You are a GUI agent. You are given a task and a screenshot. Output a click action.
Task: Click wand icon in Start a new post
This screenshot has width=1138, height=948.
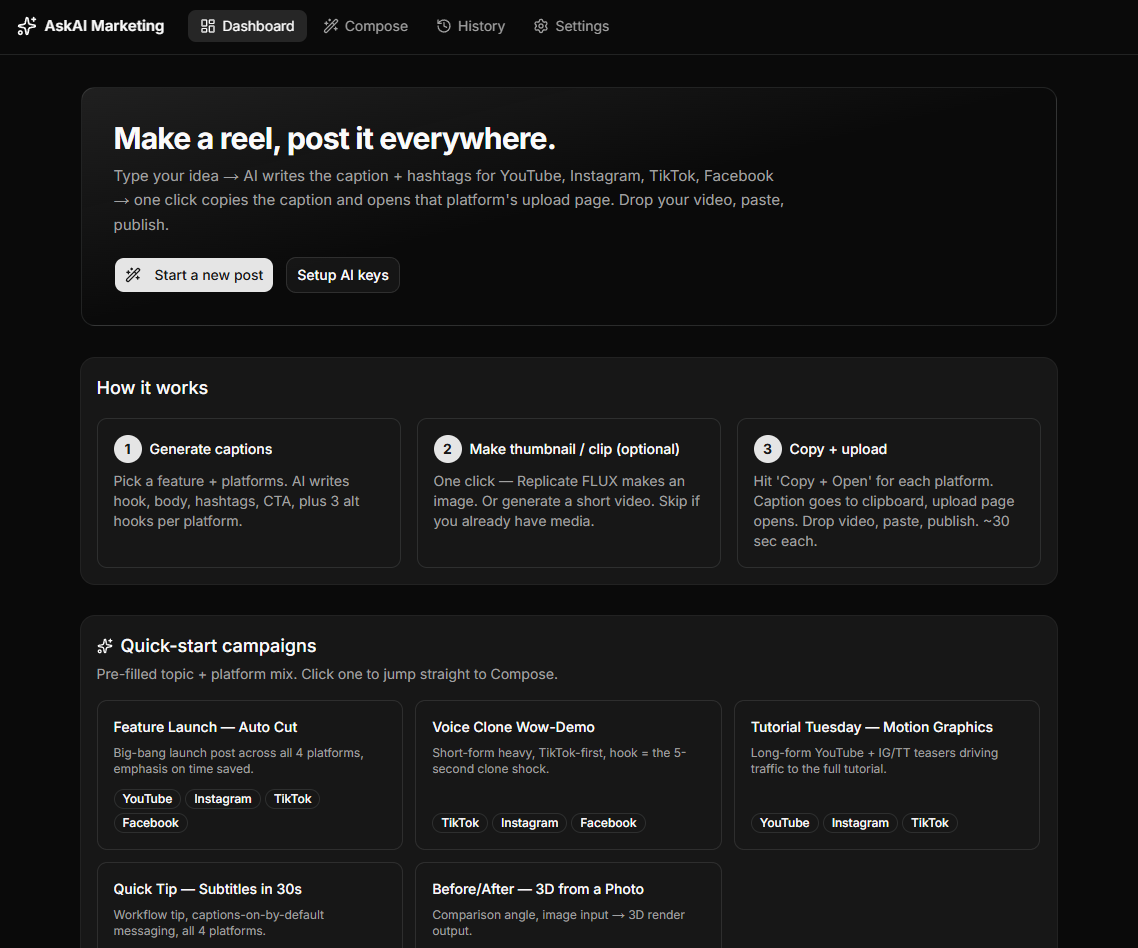[x=133, y=275]
